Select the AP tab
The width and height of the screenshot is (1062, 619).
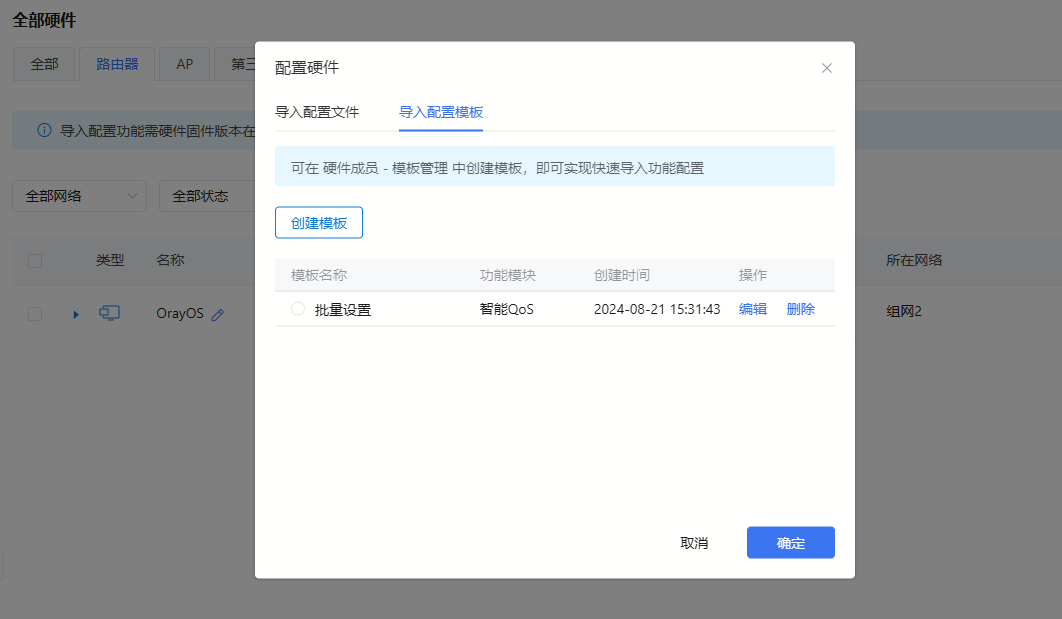[184, 64]
